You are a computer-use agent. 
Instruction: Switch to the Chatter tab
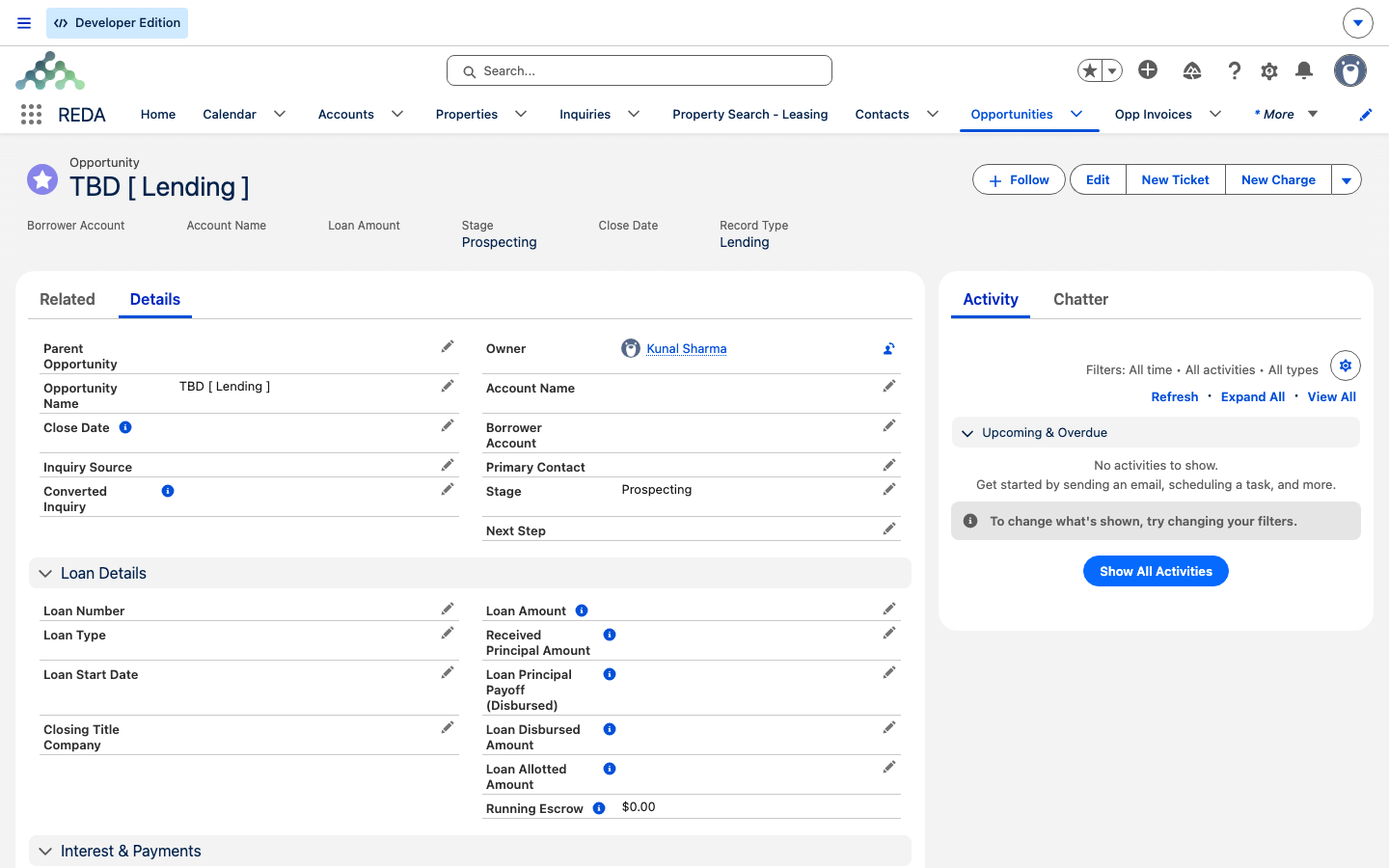tap(1080, 300)
